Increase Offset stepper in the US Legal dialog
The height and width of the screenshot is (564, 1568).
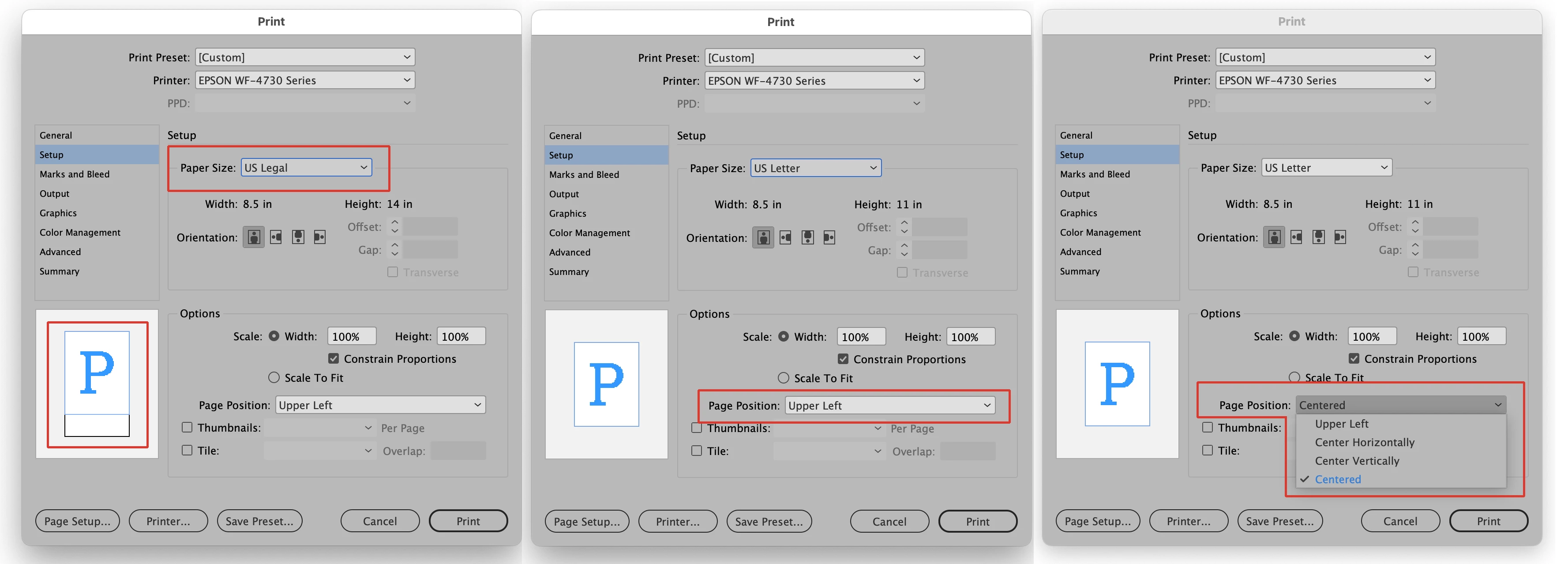coord(395,222)
